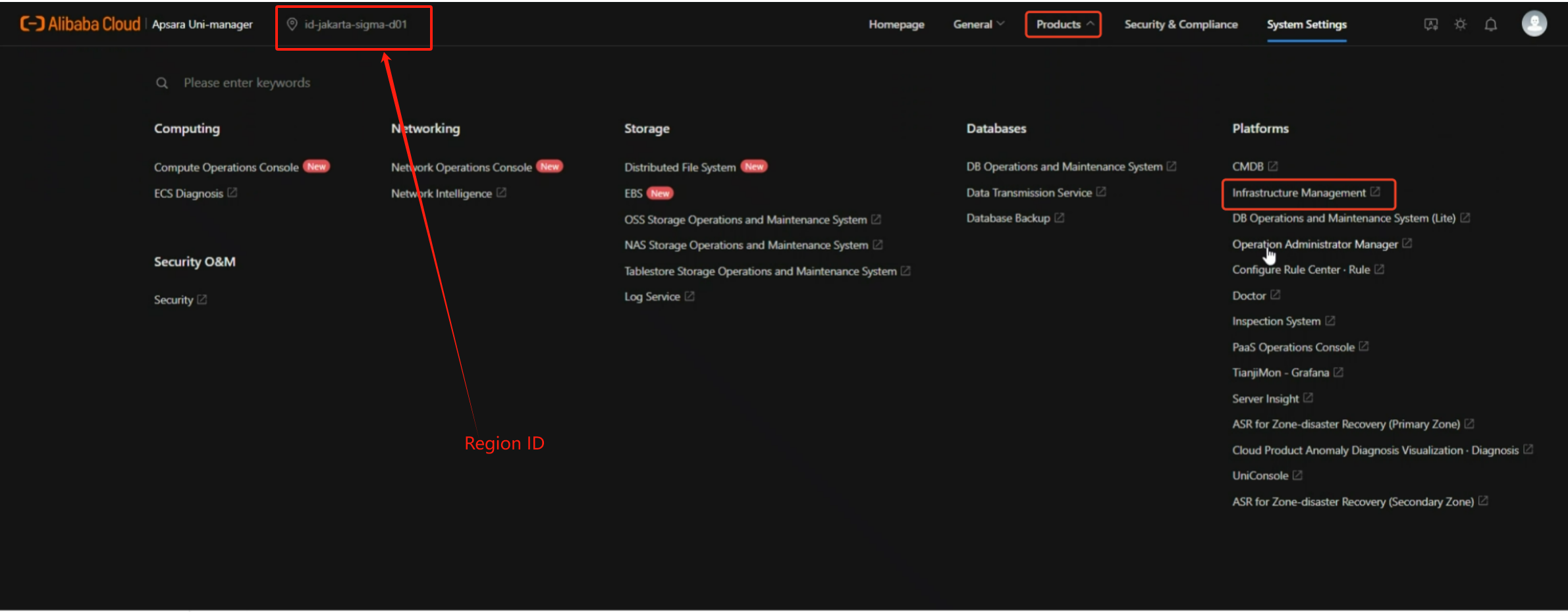Image resolution: width=1568 pixels, height=612 pixels.
Task: Open UniConsole link
Action: click(1260, 476)
